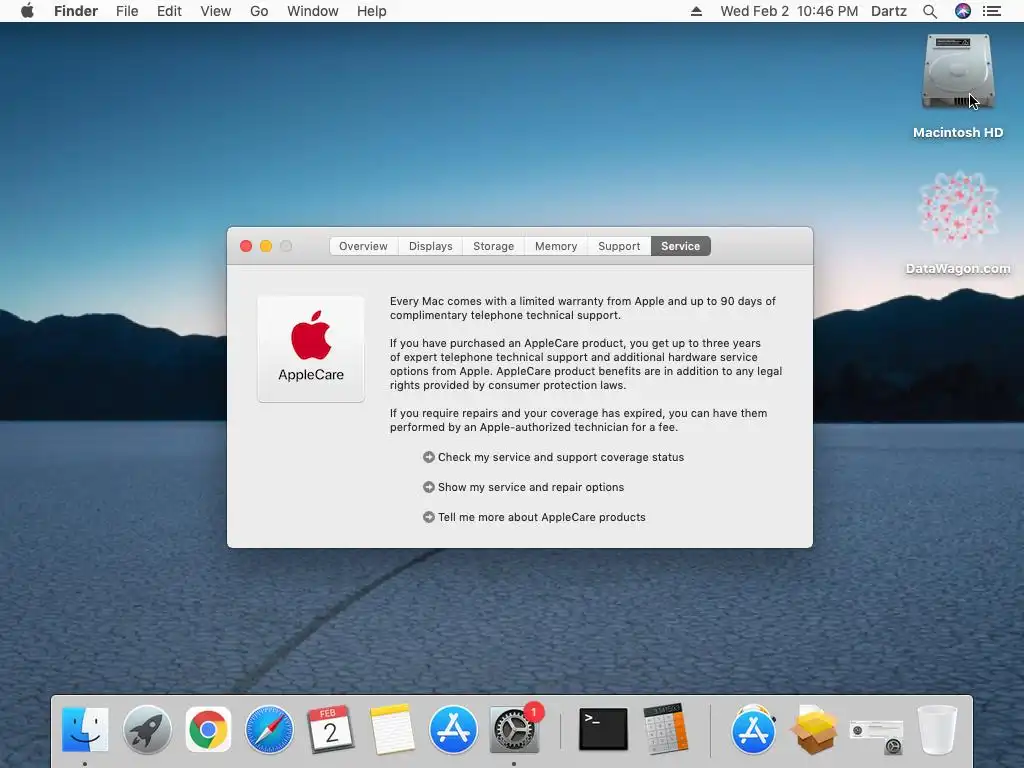Open the Apple menu
Screen dimensions: 1024x768
click(27, 11)
